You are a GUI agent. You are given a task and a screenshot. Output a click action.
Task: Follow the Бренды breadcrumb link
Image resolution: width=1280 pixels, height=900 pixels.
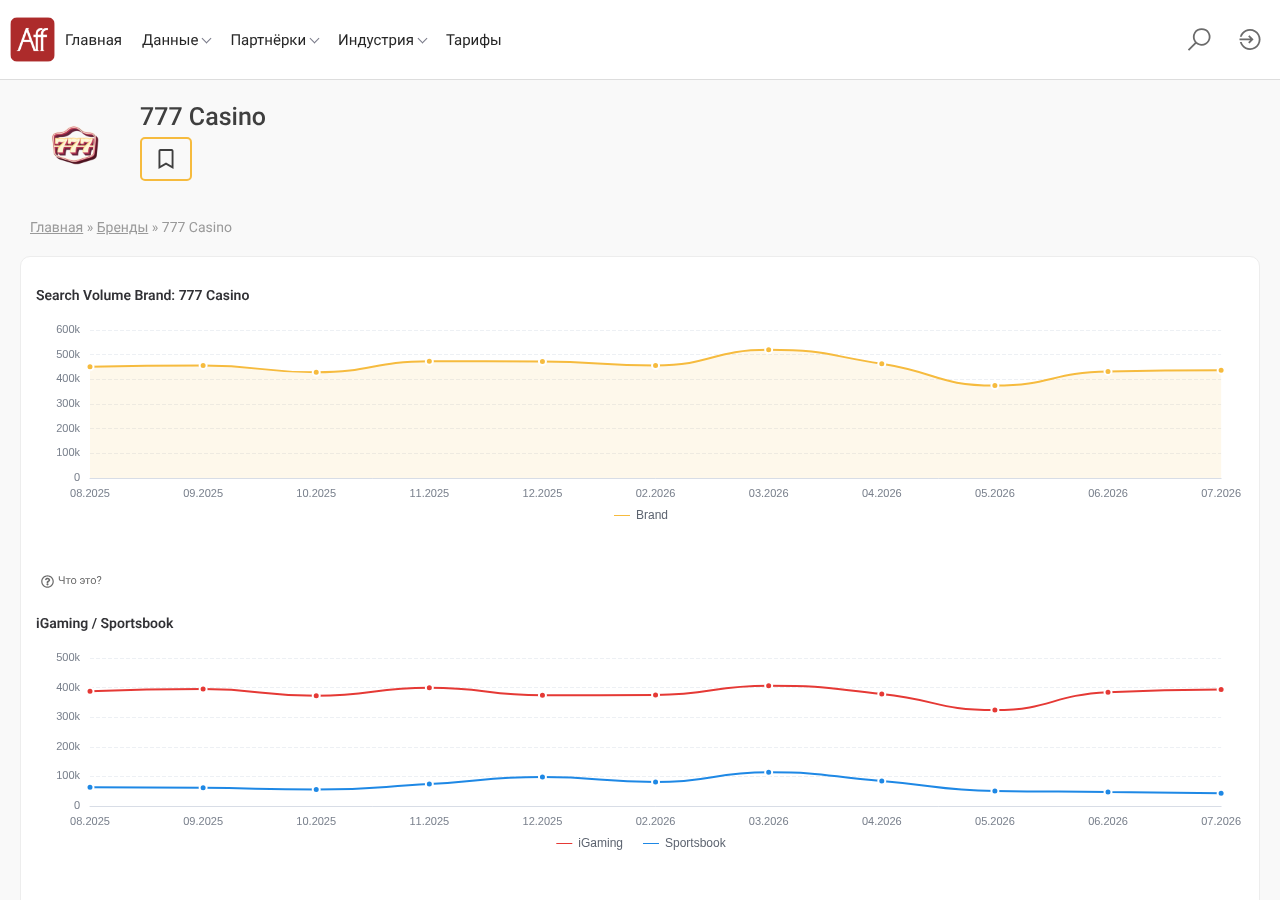(x=122, y=228)
